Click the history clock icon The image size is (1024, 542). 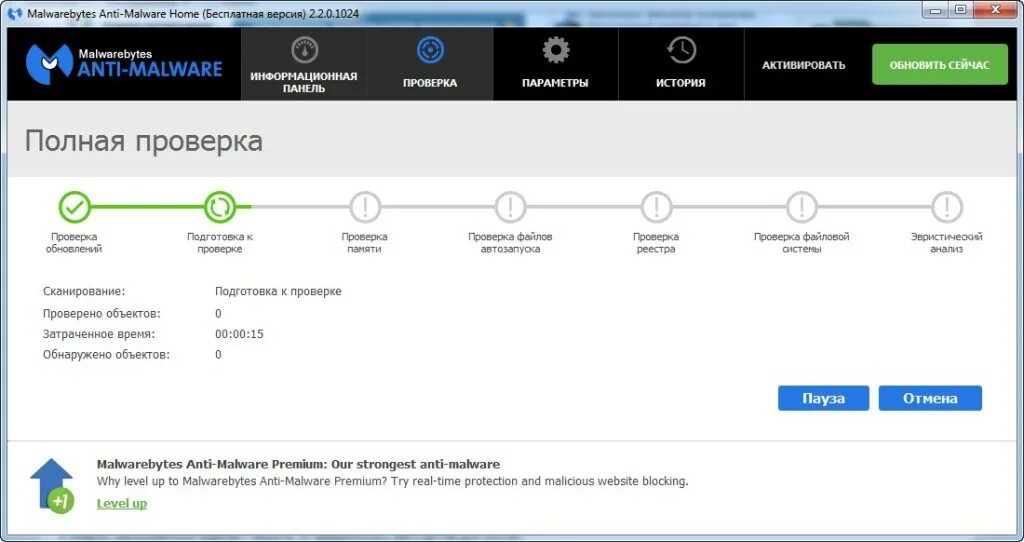pyautogui.click(x=681, y=50)
